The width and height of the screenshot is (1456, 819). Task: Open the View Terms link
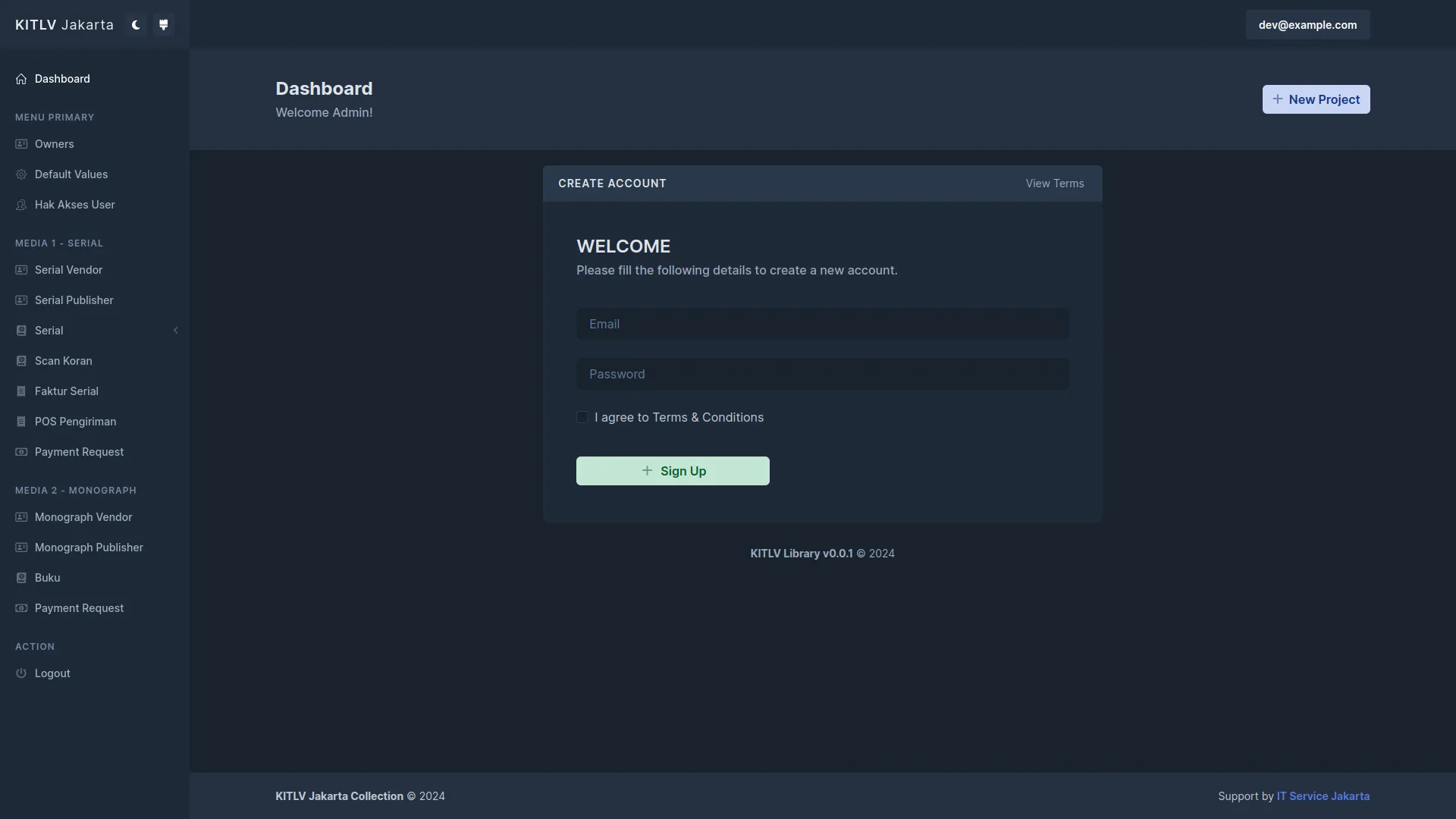[1054, 184]
